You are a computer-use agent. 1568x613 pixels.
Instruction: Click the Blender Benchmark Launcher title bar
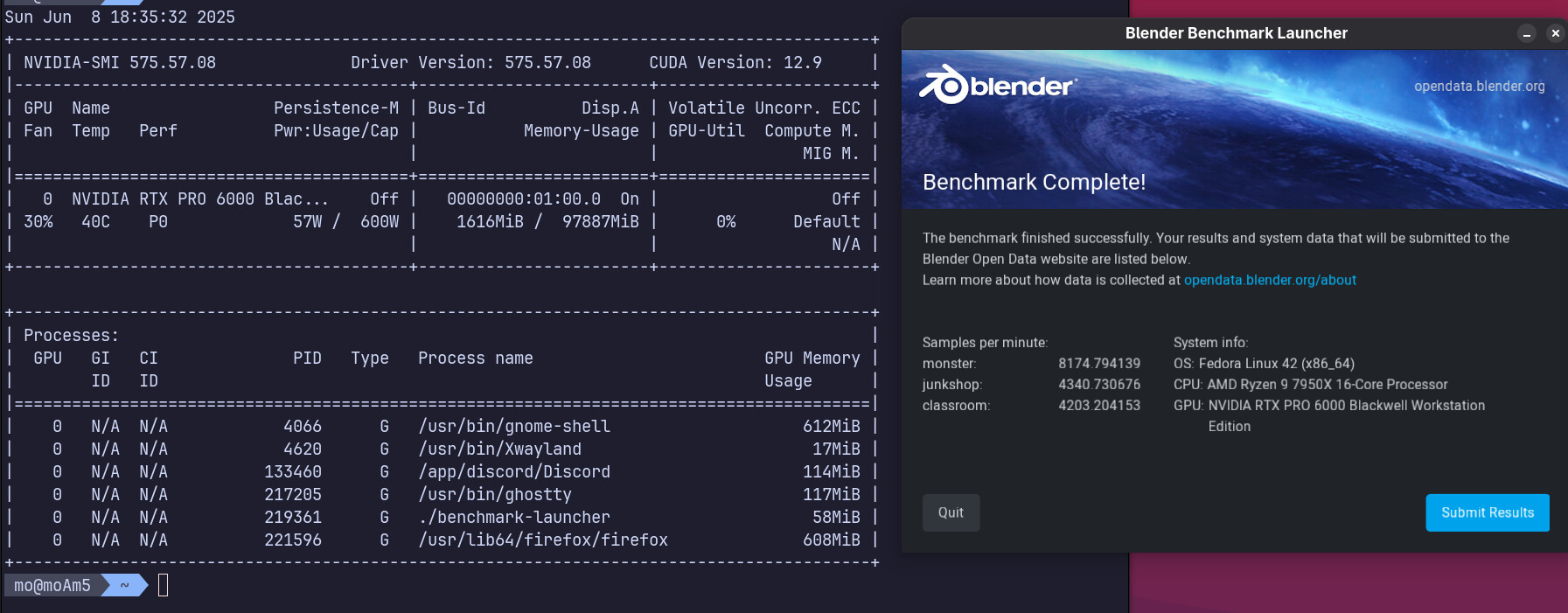[1236, 33]
